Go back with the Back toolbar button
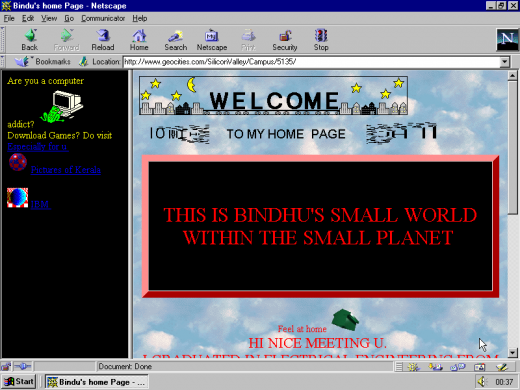520x390 pixels. (x=30, y=40)
